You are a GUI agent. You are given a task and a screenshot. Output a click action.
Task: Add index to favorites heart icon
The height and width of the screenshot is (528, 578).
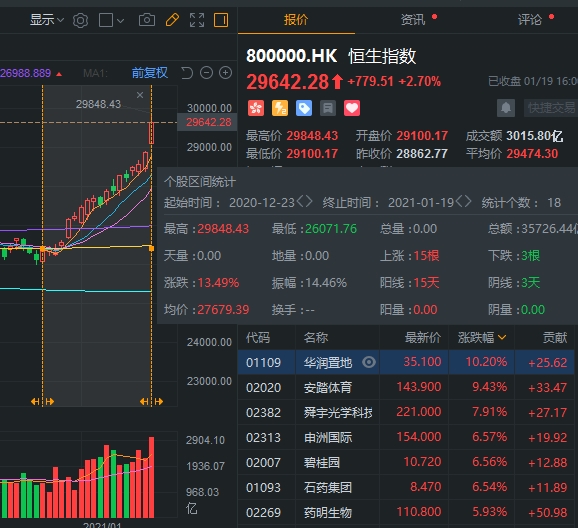[x=352, y=108]
